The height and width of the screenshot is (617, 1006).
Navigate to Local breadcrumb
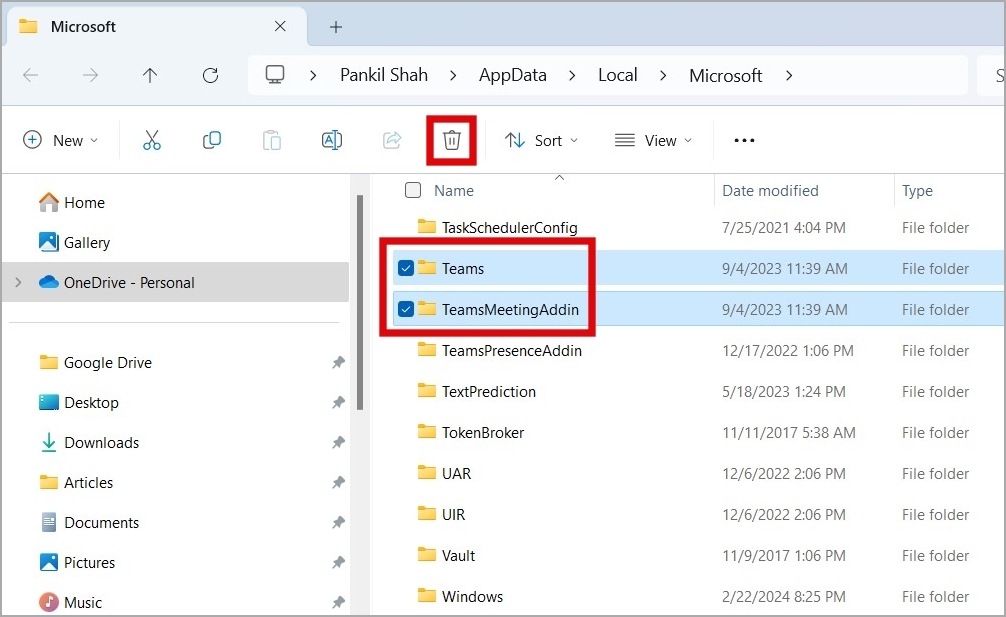617,75
